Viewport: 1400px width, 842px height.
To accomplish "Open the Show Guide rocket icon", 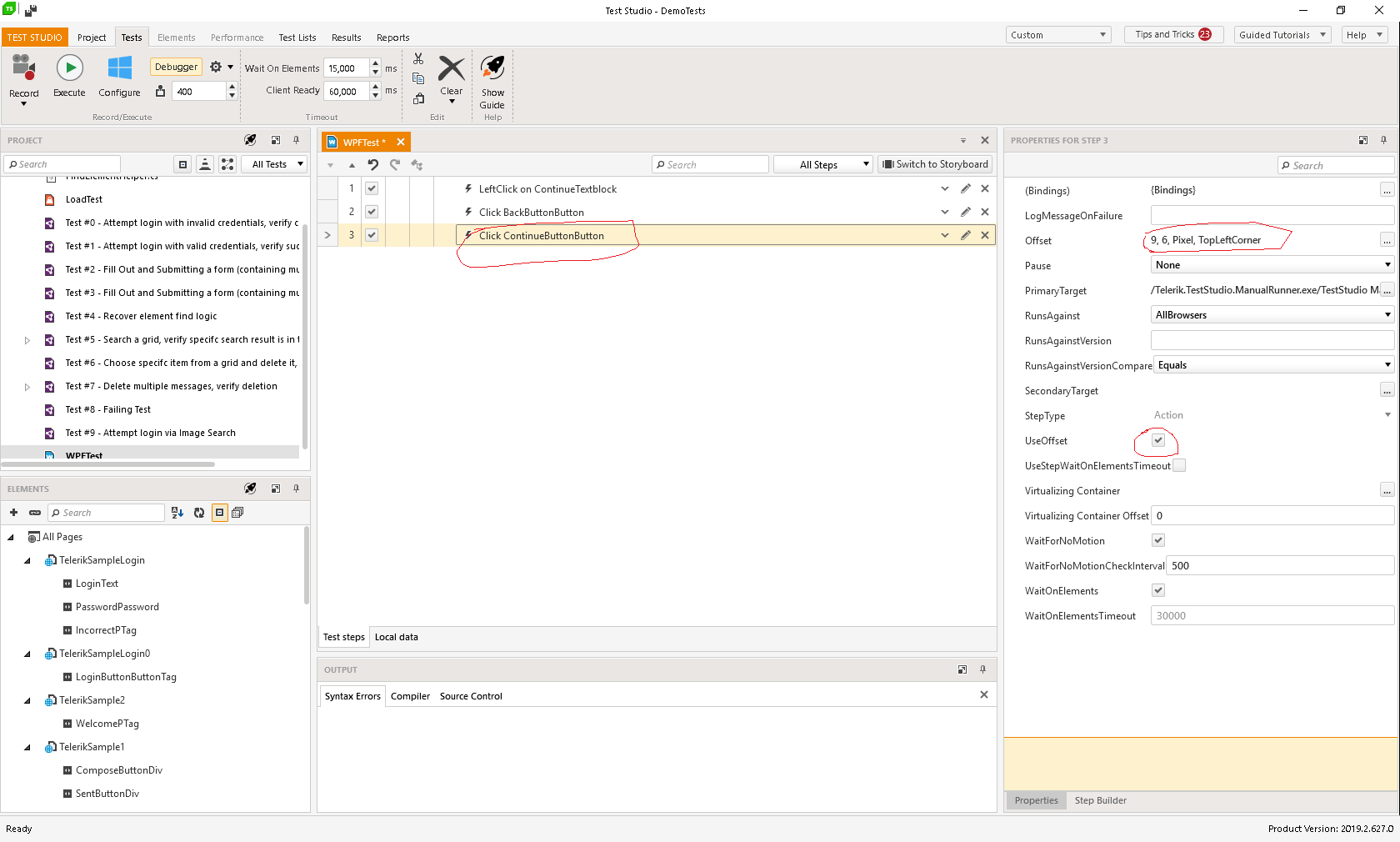I will tap(492, 68).
